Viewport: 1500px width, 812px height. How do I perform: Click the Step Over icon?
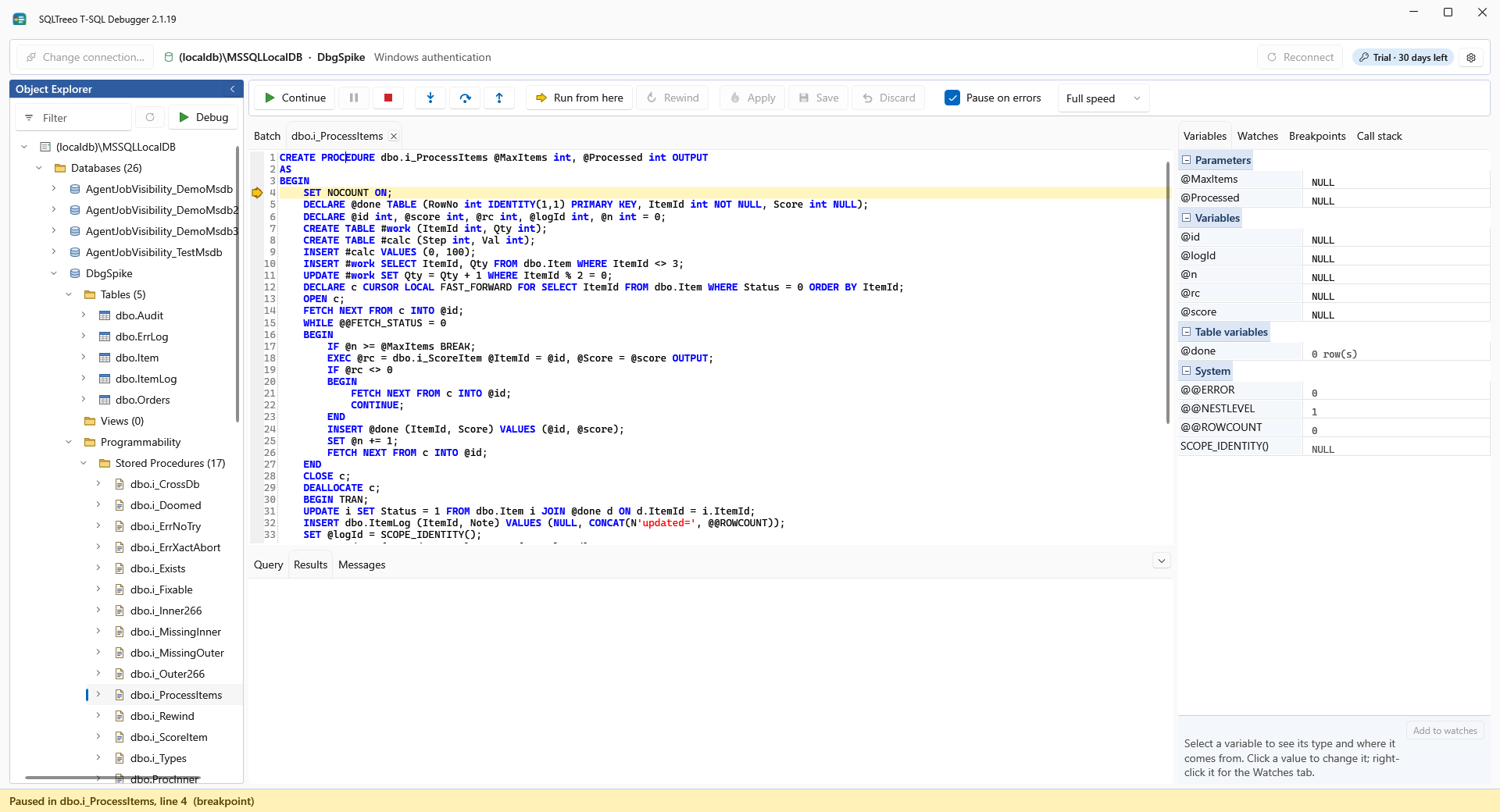tap(466, 98)
